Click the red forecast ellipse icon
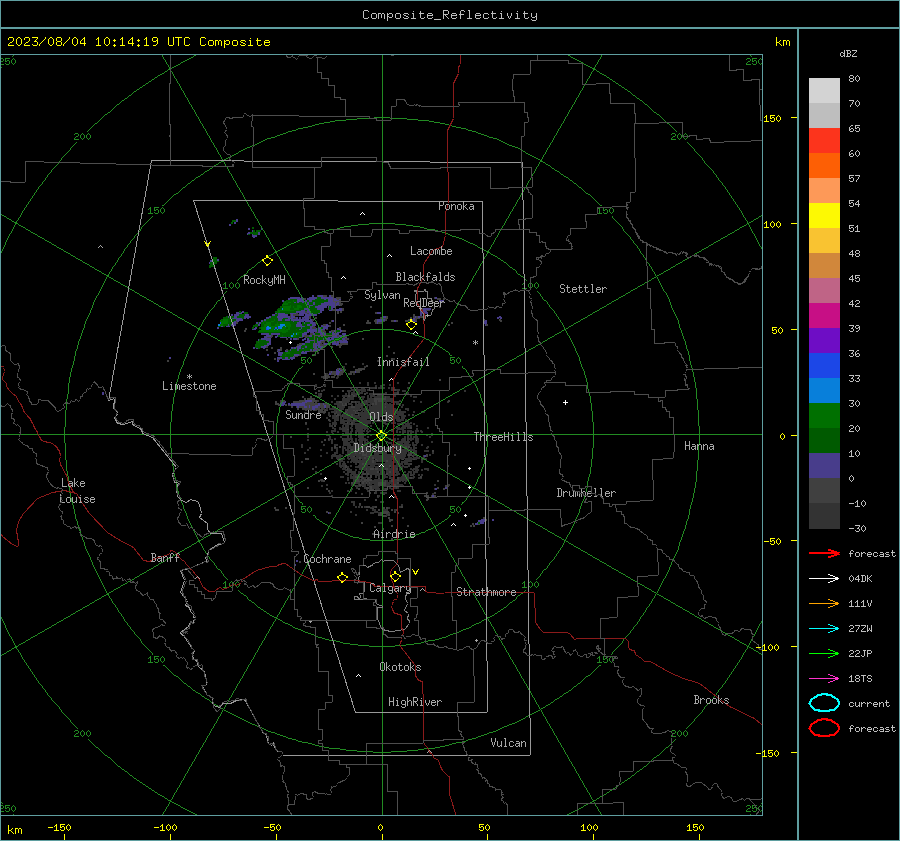Image resolution: width=900 pixels, height=841 pixels. pos(824,728)
